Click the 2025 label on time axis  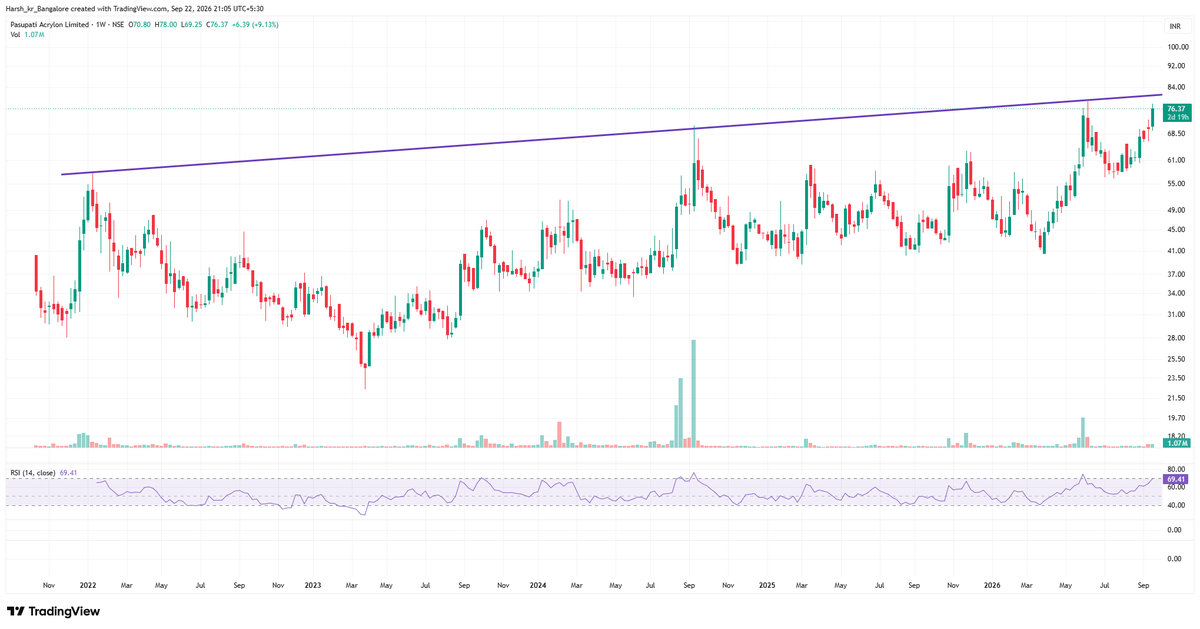tap(767, 583)
